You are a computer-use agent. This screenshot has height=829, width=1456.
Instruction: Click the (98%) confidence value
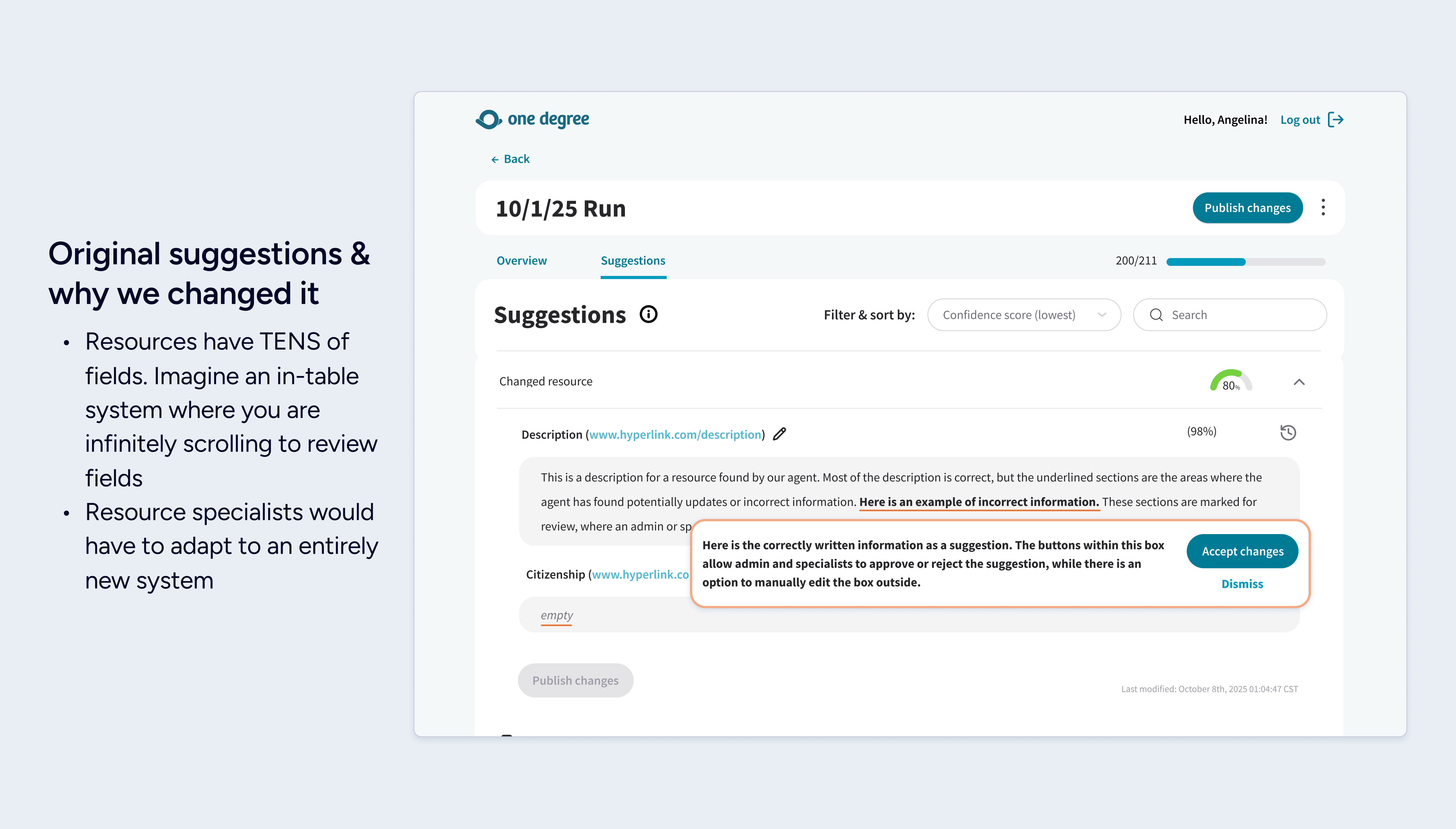point(1201,432)
